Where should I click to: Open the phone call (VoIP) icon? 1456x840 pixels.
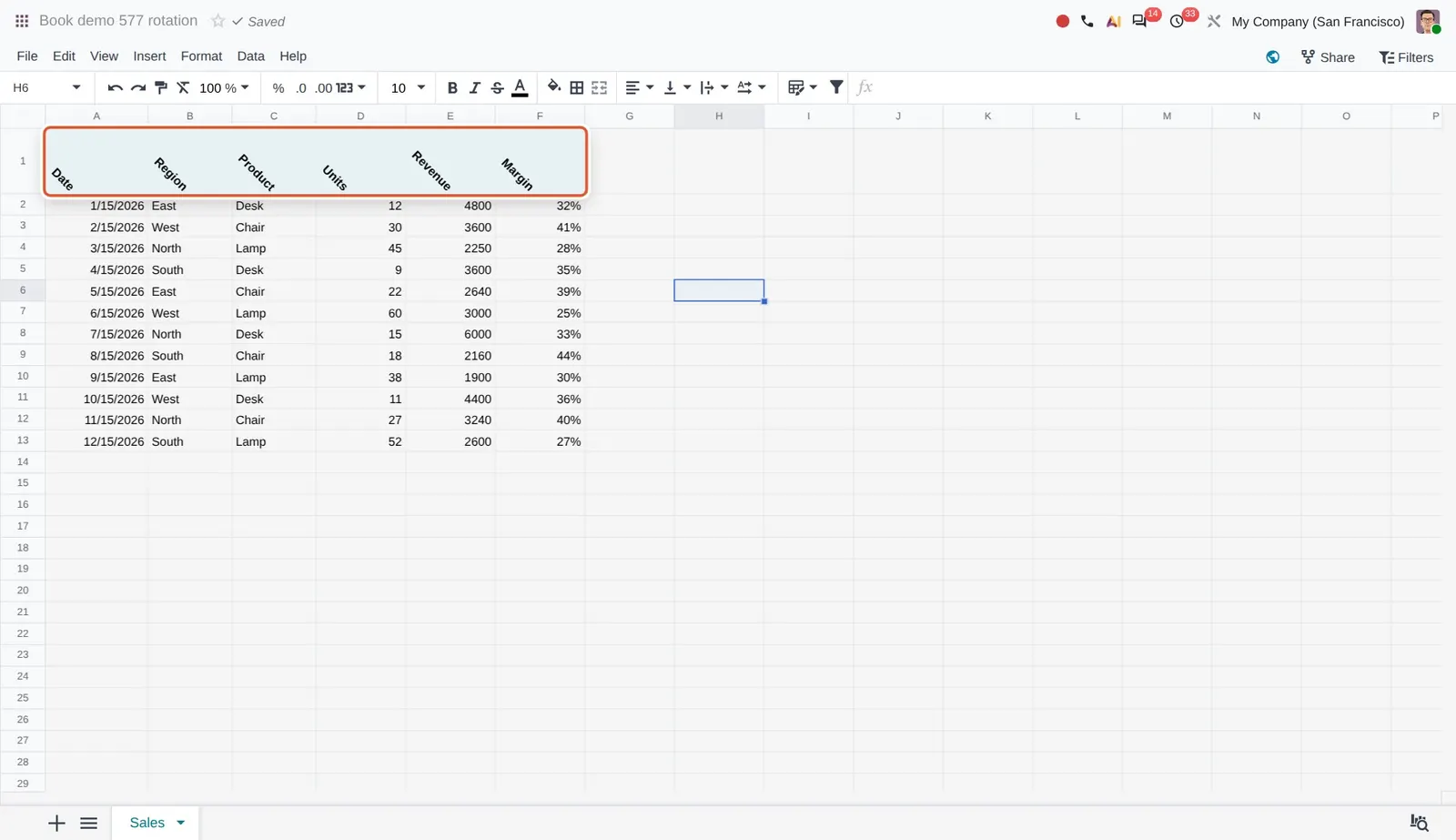(x=1087, y=21)
